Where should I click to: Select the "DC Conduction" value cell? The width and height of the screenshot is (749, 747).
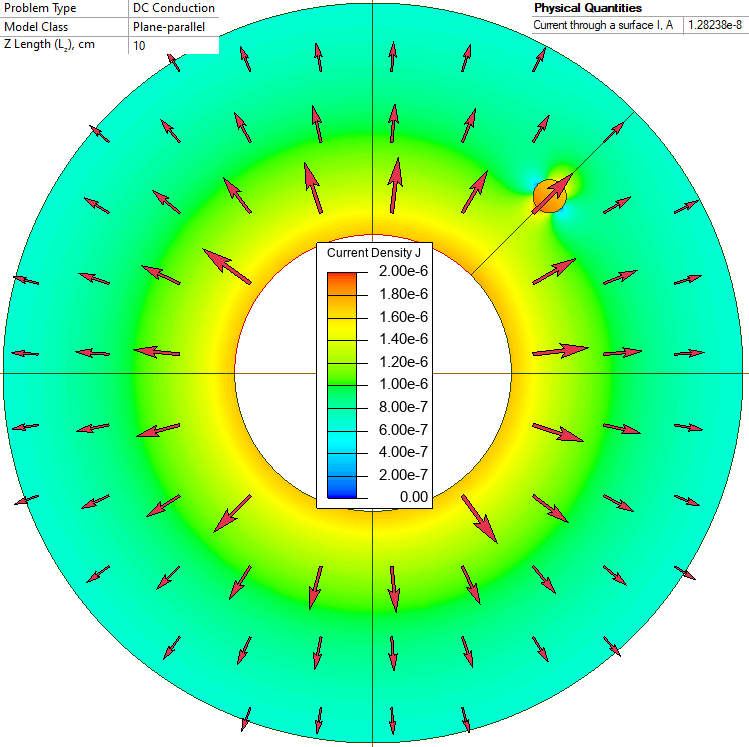click(174, 9)
